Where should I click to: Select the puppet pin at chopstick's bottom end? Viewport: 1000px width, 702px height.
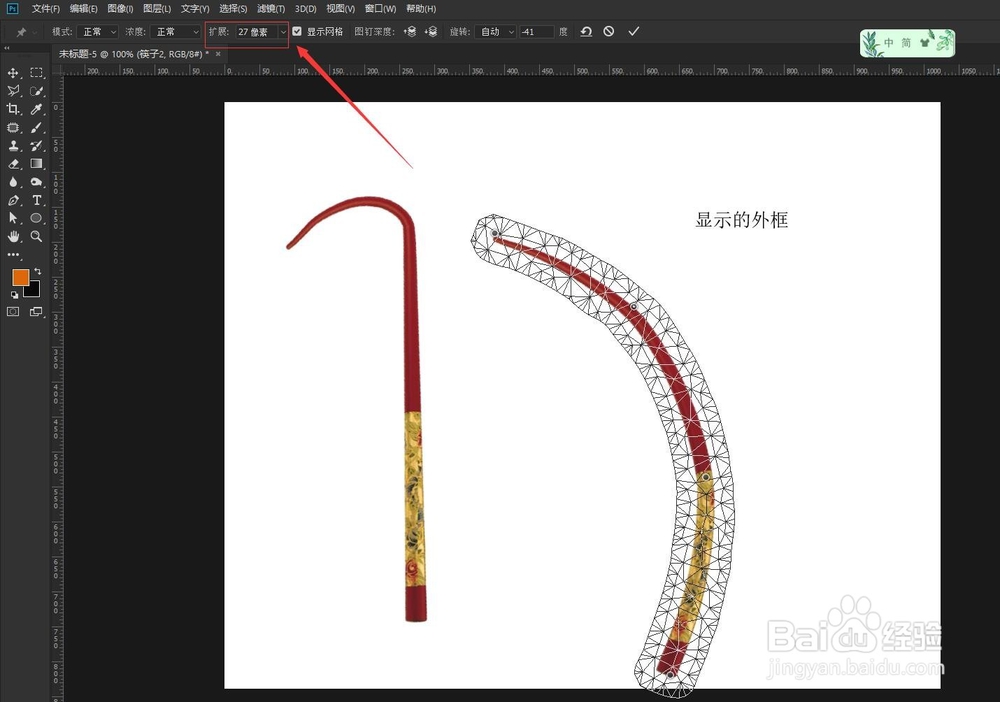pos(670,675)
